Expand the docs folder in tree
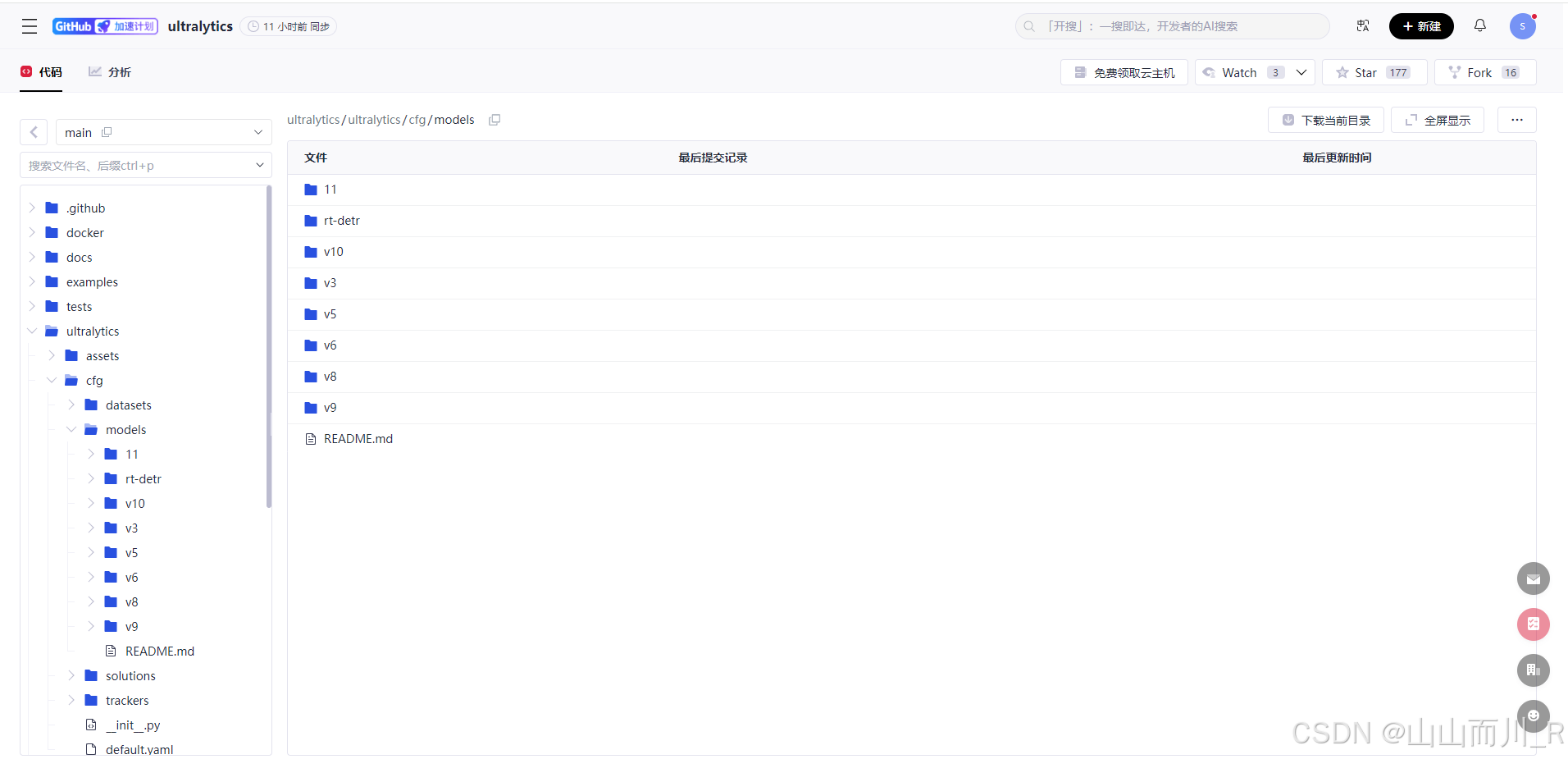Viewport: 1568px width, 759px height. [32, 257]
